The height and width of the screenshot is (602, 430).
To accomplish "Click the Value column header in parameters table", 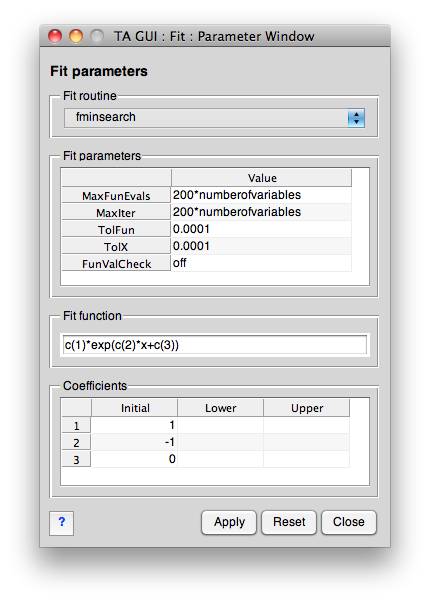I will (261, 178).
